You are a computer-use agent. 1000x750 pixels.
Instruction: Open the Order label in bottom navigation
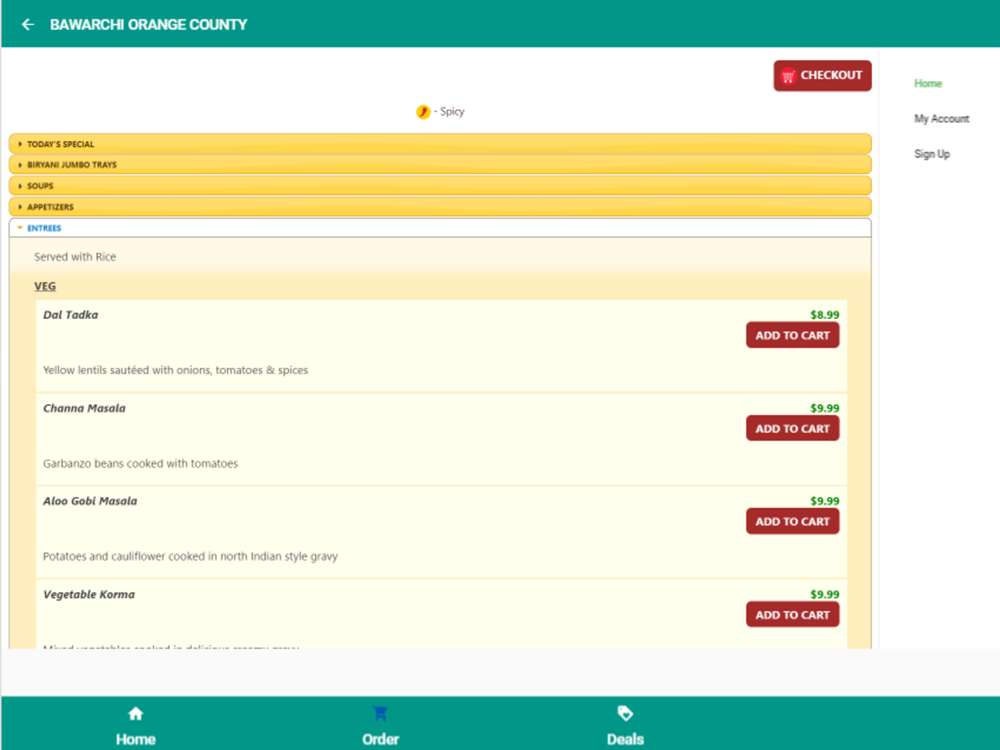click(x=380, y=739)
